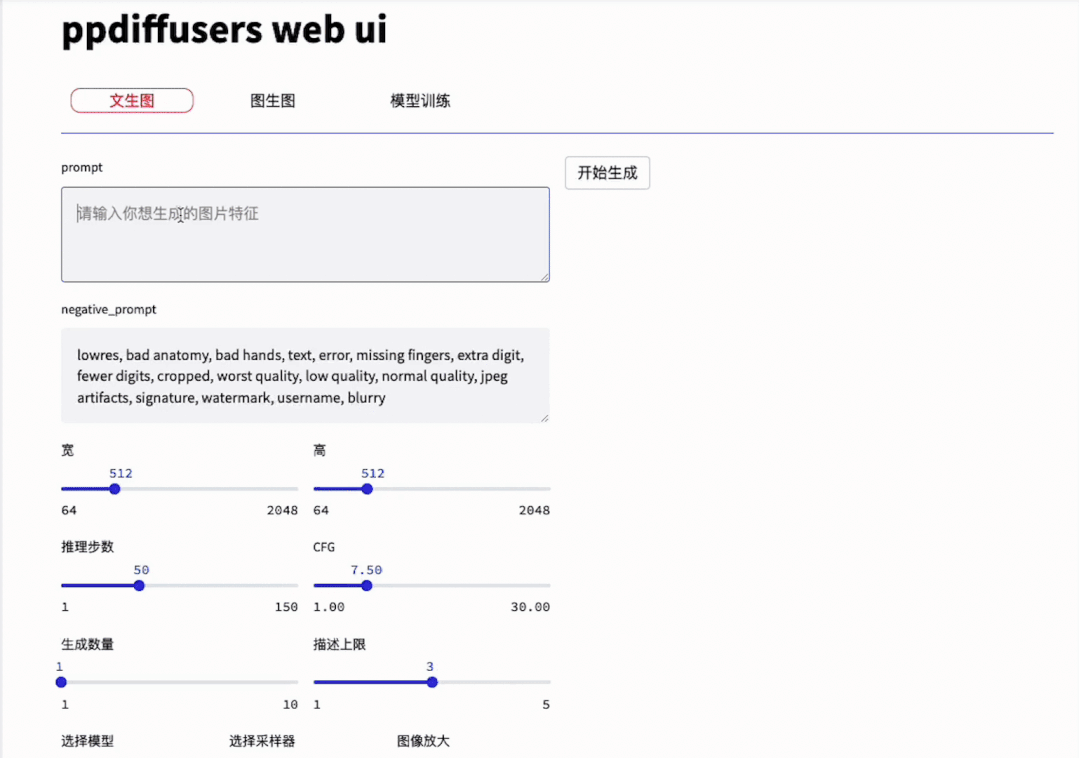1079x758 pixels.
Task: Switch to the 模型训练 tab
Action: pos(420,100)
